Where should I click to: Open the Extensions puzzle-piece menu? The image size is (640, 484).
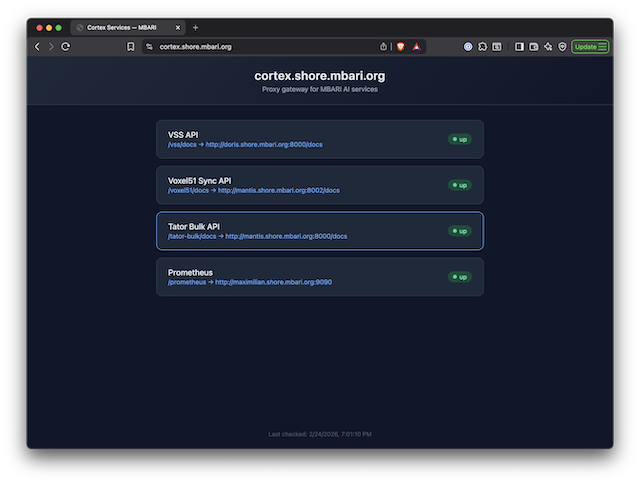point(482,47)
